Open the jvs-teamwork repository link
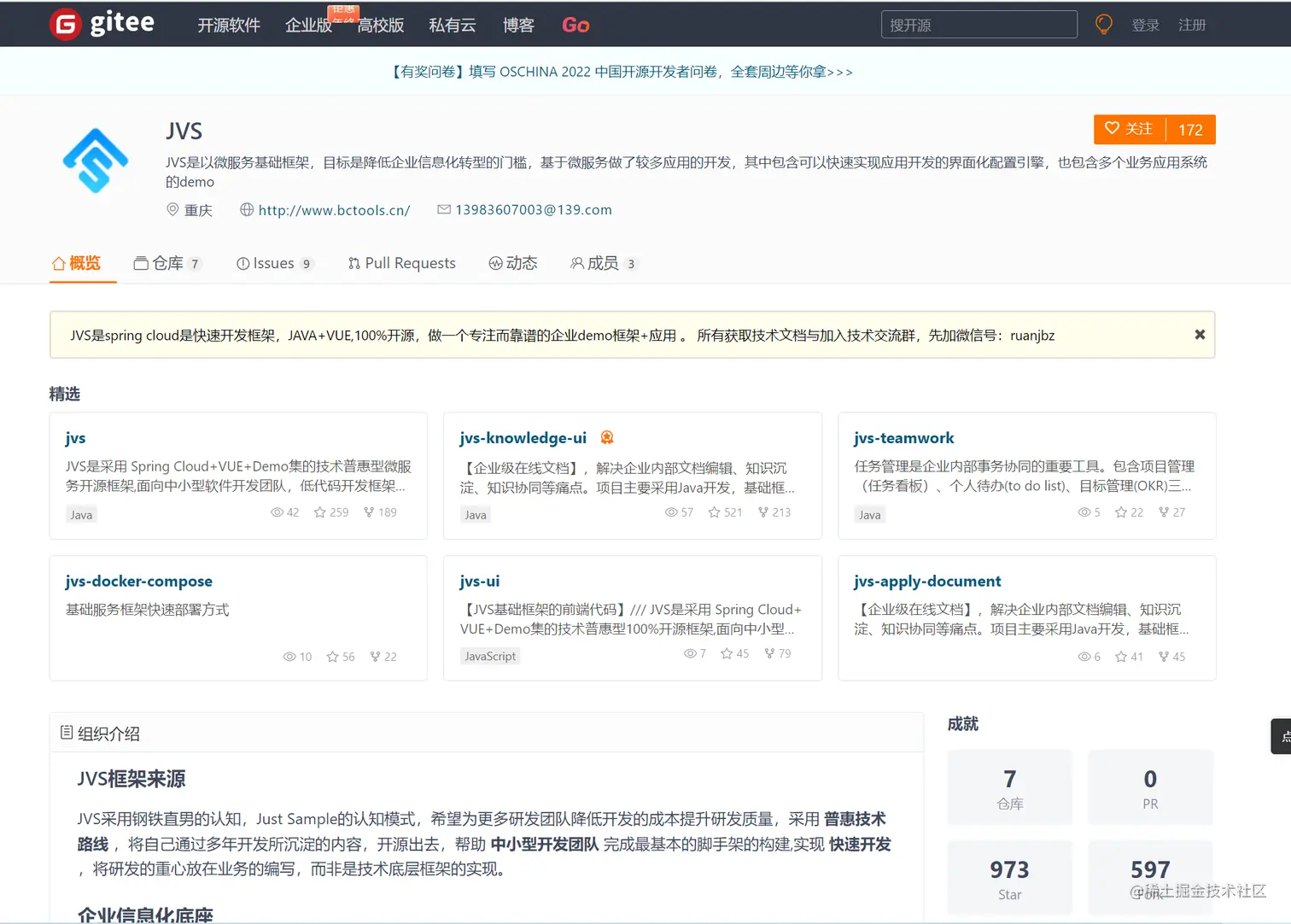1291x924 pixels. (x=903, y=437)
